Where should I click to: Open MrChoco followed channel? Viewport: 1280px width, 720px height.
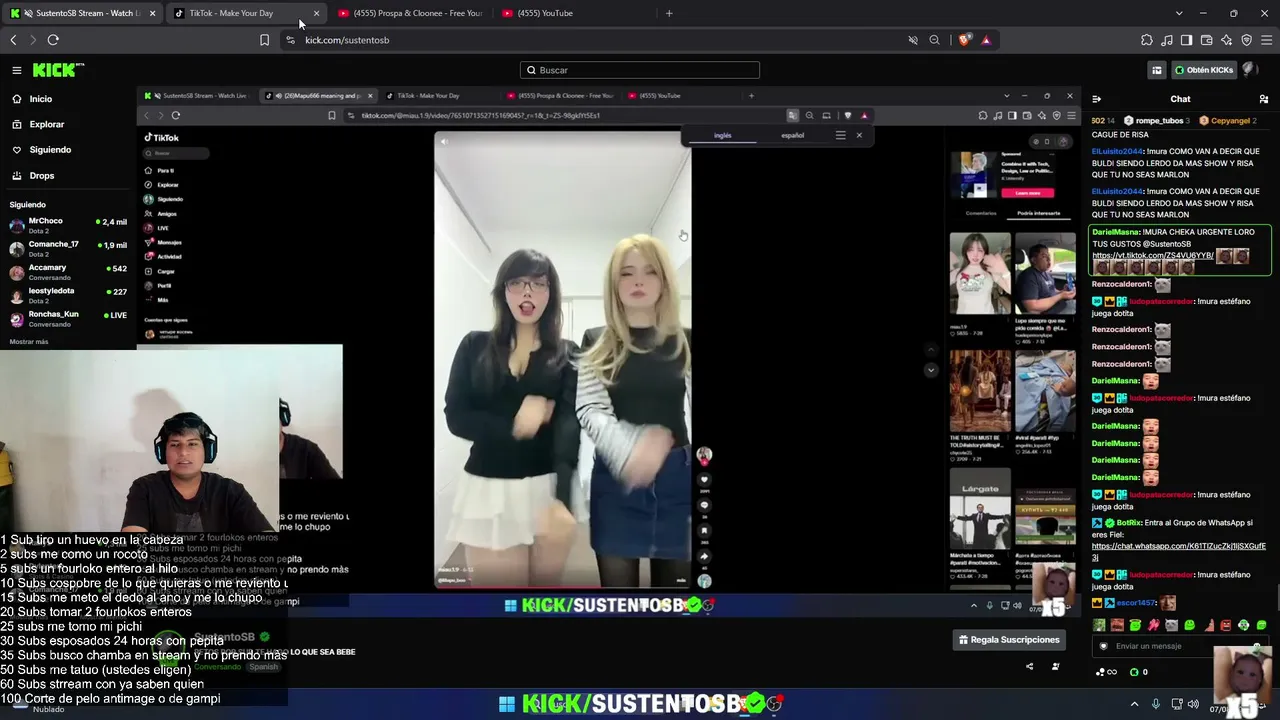tap(68, 225)
